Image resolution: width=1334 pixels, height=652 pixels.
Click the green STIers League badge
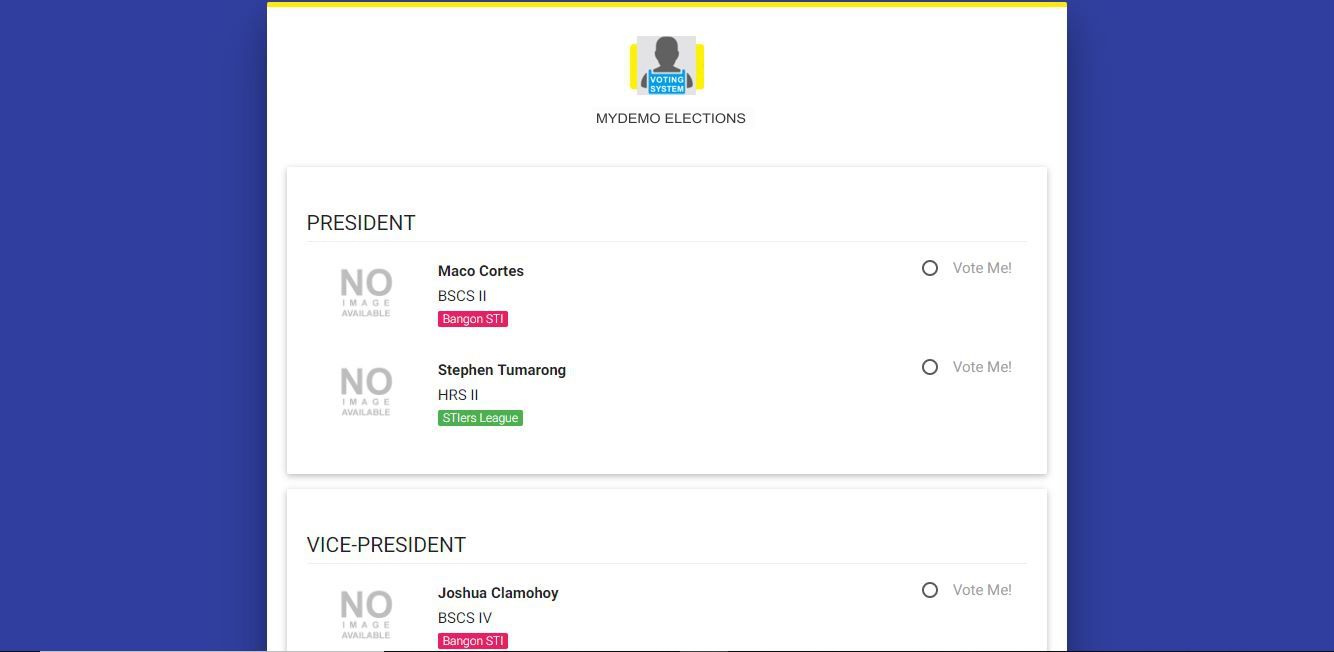pos(480,418)
